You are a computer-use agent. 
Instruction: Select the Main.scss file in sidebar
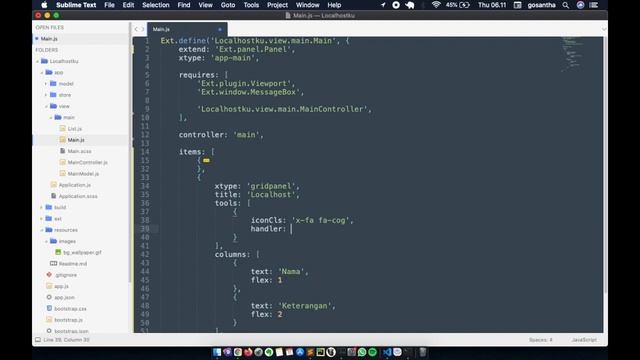pyautogui.click(x=79, y=151)
